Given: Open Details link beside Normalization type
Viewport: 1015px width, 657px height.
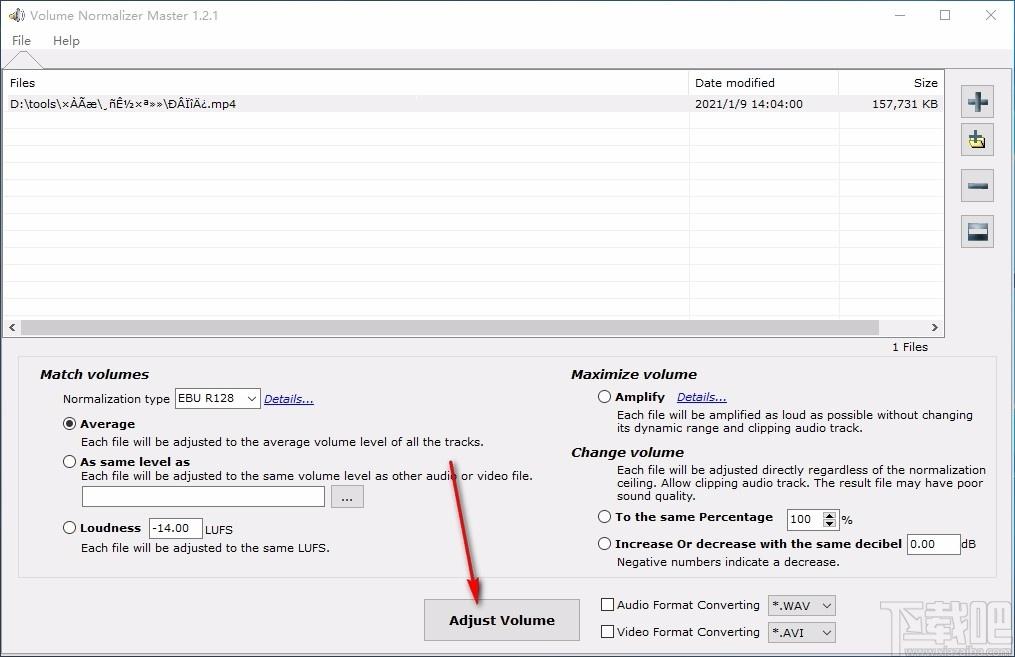Looking at the screenshot, I should click(289, 399).
